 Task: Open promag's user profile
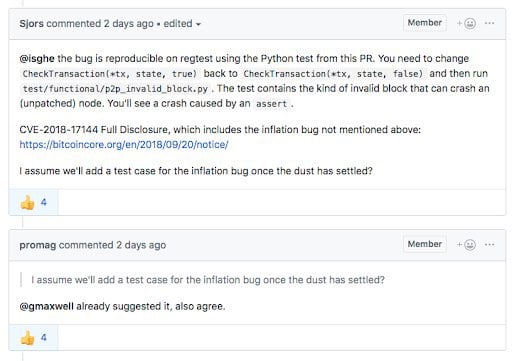click(x=38, y=245)
